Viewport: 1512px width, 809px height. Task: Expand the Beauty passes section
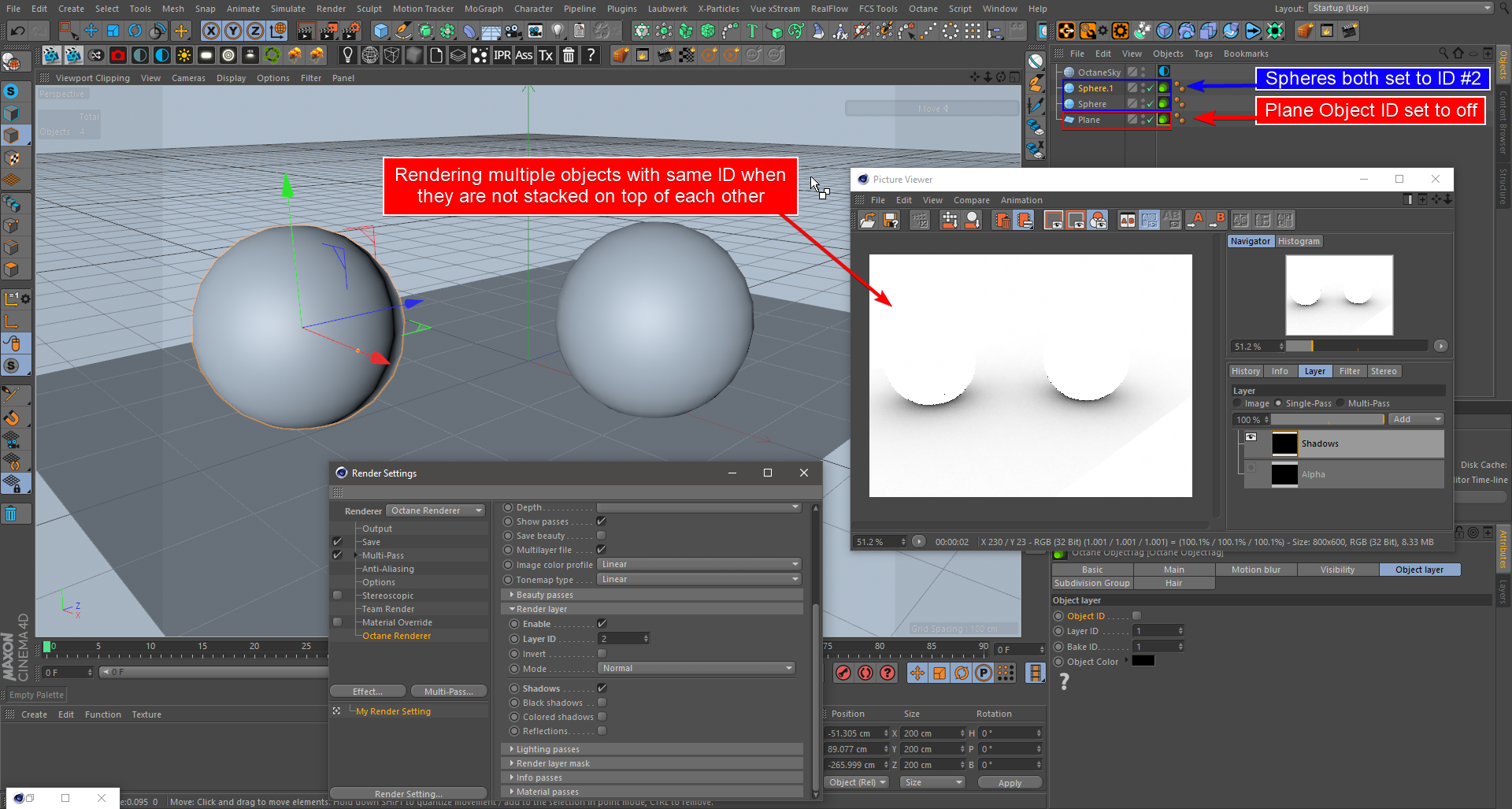[x=652, y=595]
